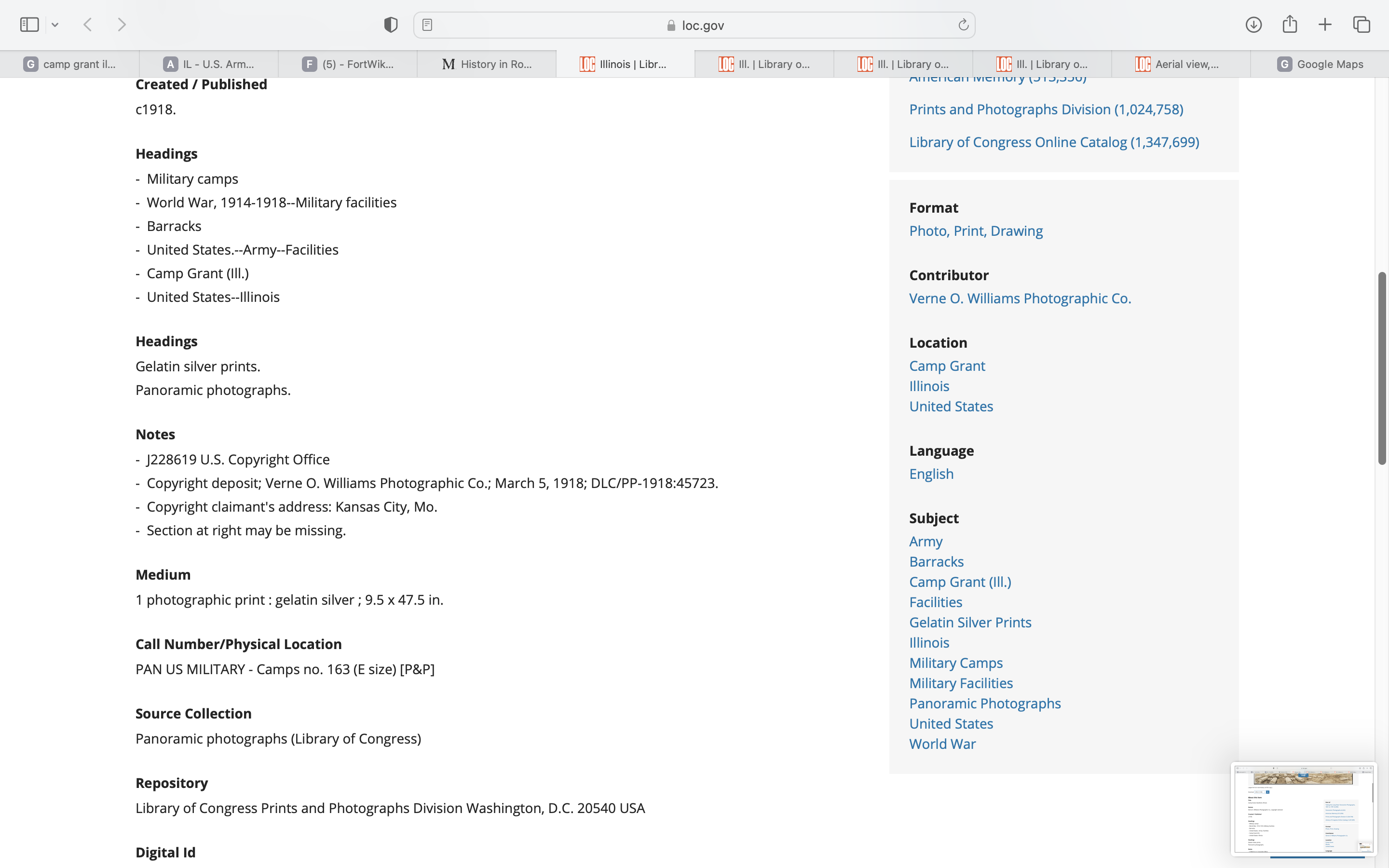Screen dimensions: 1389x868
Task: Click the page vertical scrollbar
Action: [1382, 367]
